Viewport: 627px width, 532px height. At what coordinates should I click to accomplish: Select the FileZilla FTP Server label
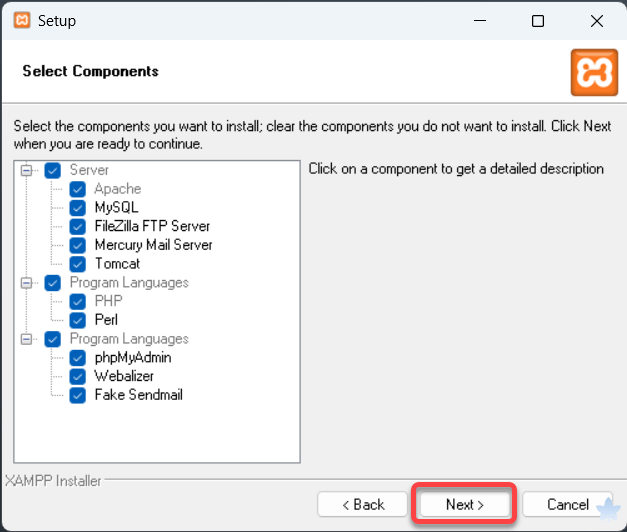pos(152,226)
